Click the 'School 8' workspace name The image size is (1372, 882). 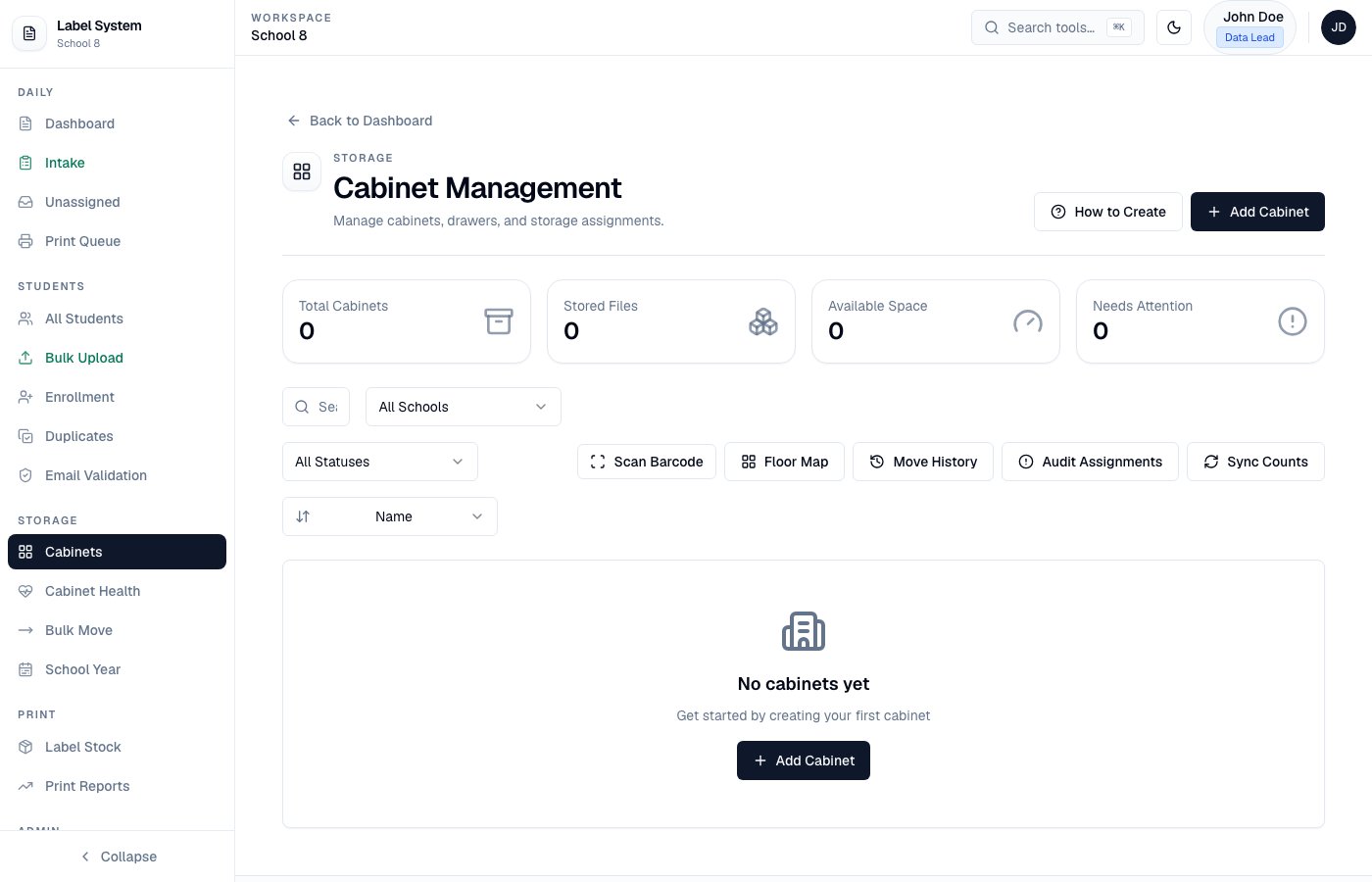[279, 35]
